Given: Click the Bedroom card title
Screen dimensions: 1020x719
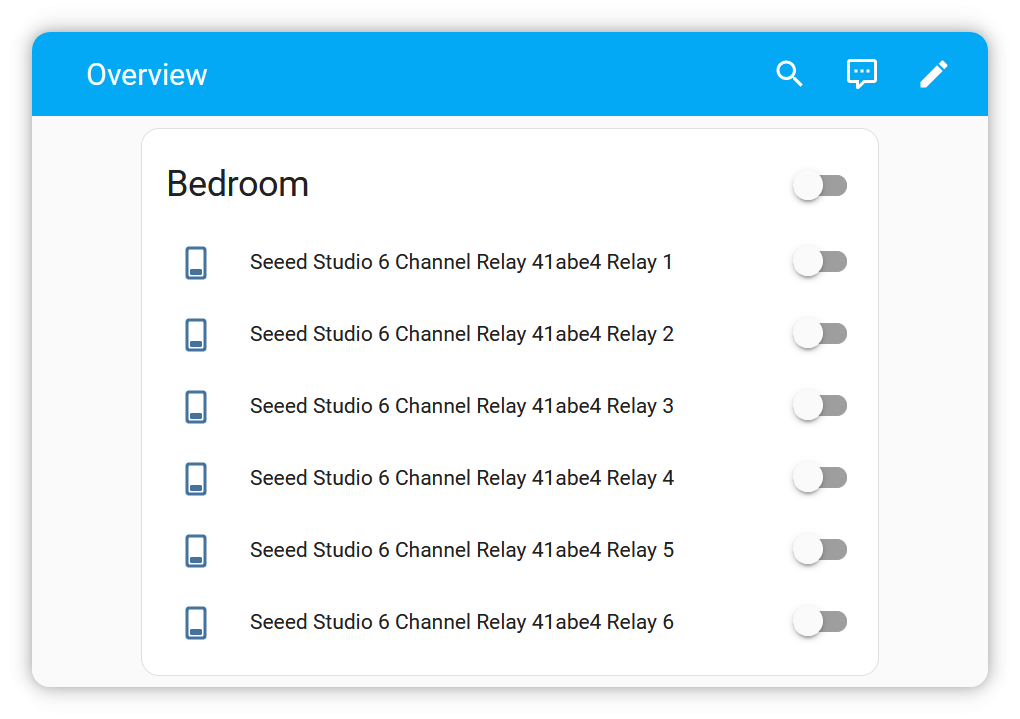Looking at the screenshot, I should click(x=237, y=184).
